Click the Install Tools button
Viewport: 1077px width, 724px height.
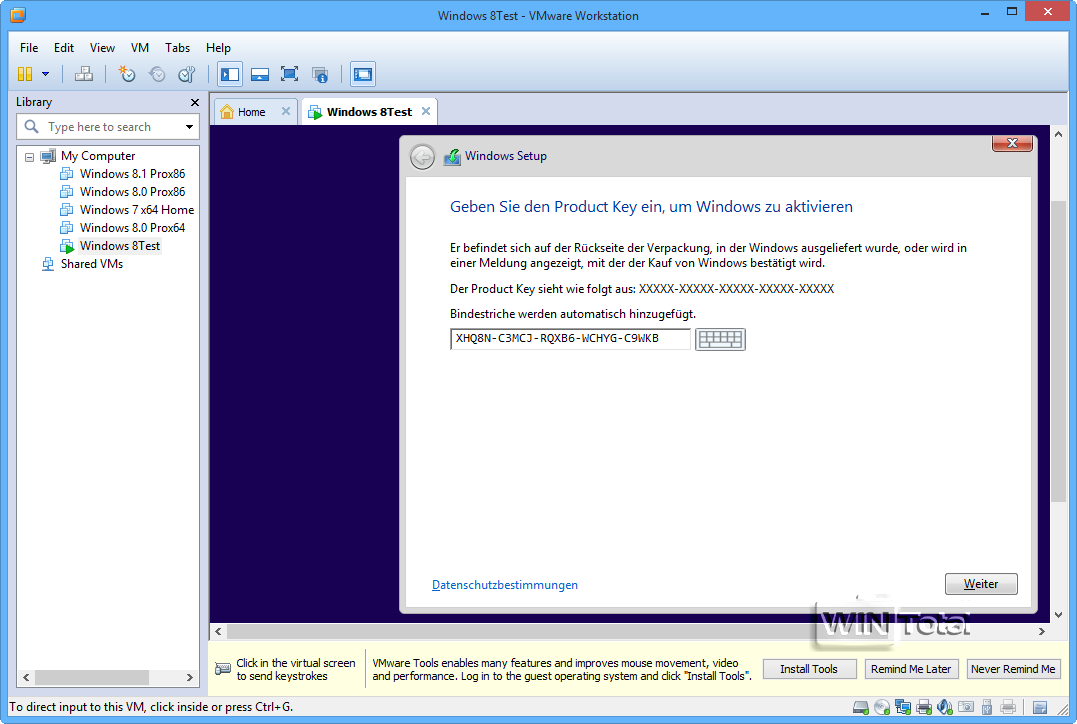(809, 669)
